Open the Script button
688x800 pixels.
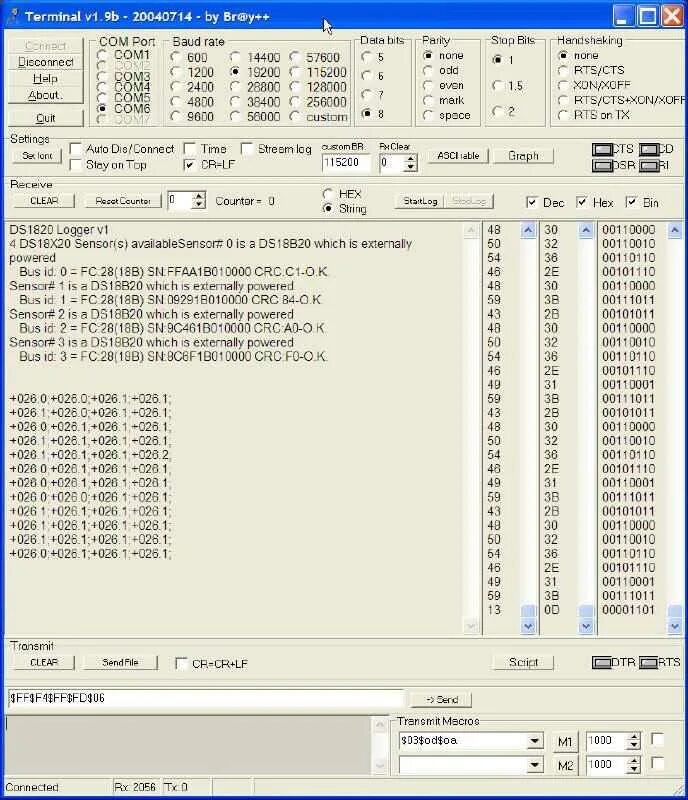[x=523, y=662]
